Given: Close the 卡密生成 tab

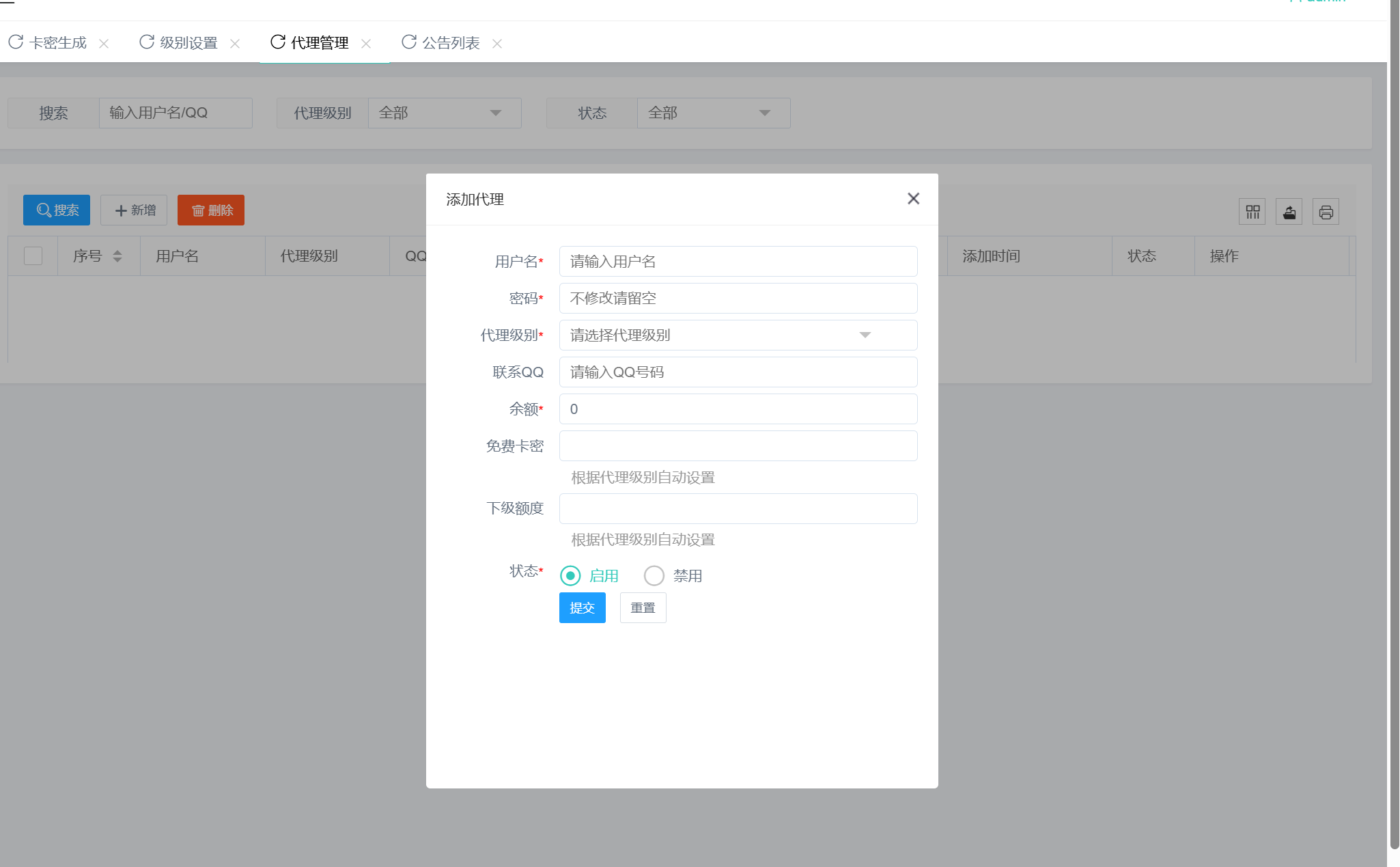Looking at the screenshot, I should tap(104, 44).
